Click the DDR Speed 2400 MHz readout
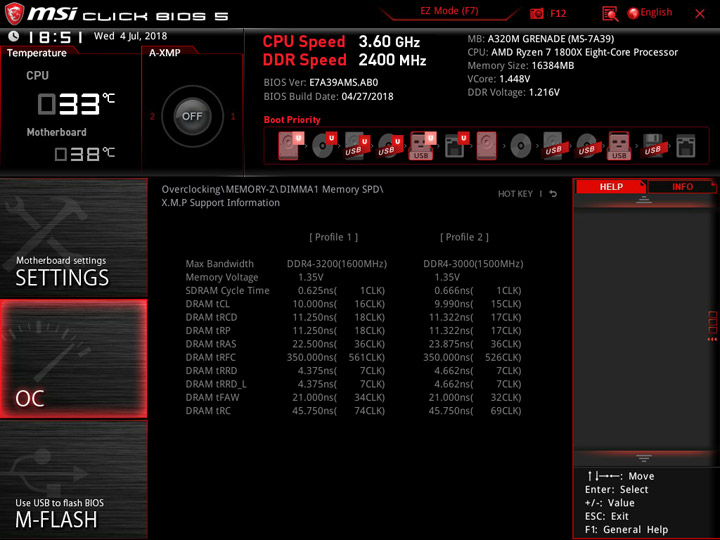Image resolution: width=720 pixels, height=540 pixels. click(344, 60)
